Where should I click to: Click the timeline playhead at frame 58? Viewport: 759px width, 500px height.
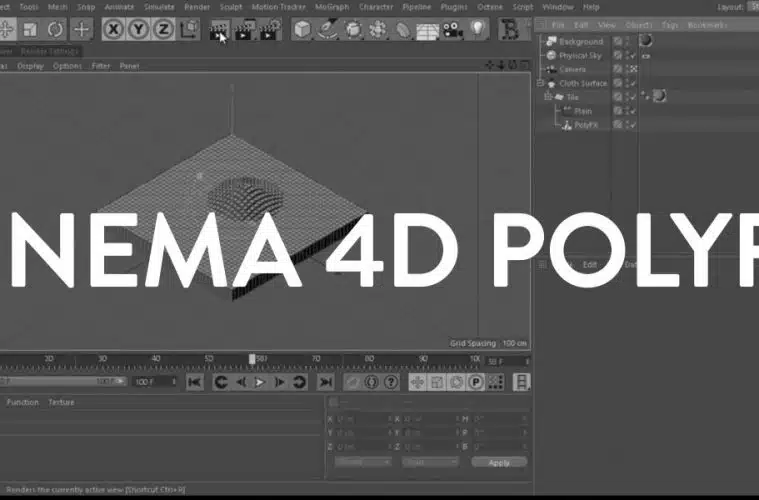(252, 359)
